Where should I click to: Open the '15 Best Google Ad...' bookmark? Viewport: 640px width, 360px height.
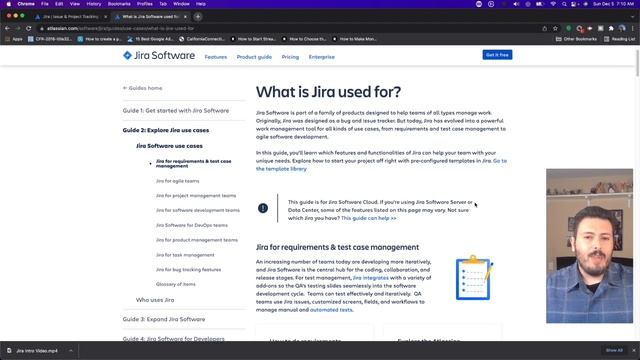(x=150, y=39)
